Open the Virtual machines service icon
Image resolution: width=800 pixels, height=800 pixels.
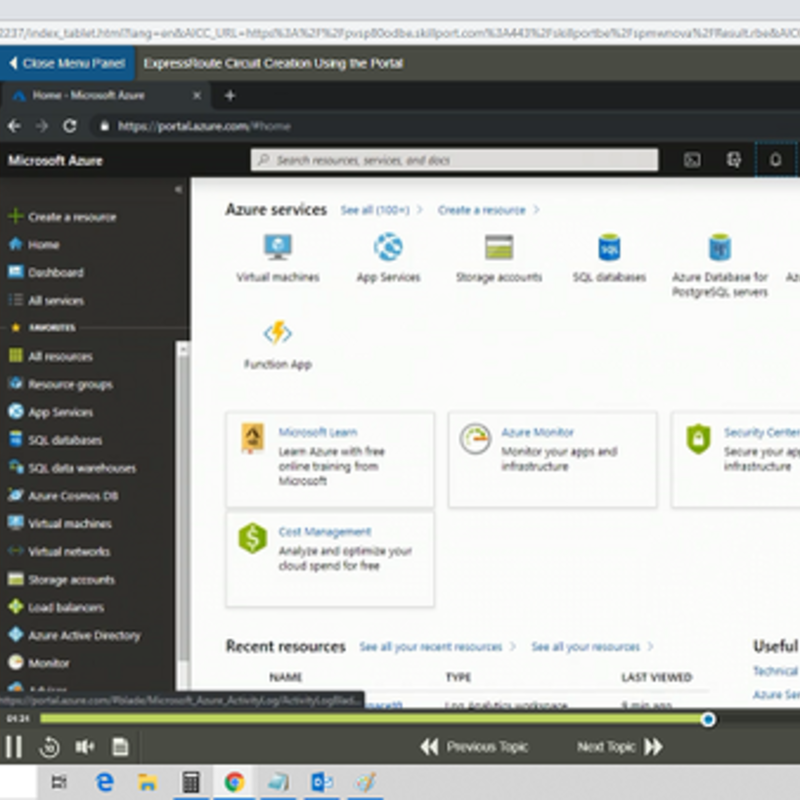click(278, 247)
